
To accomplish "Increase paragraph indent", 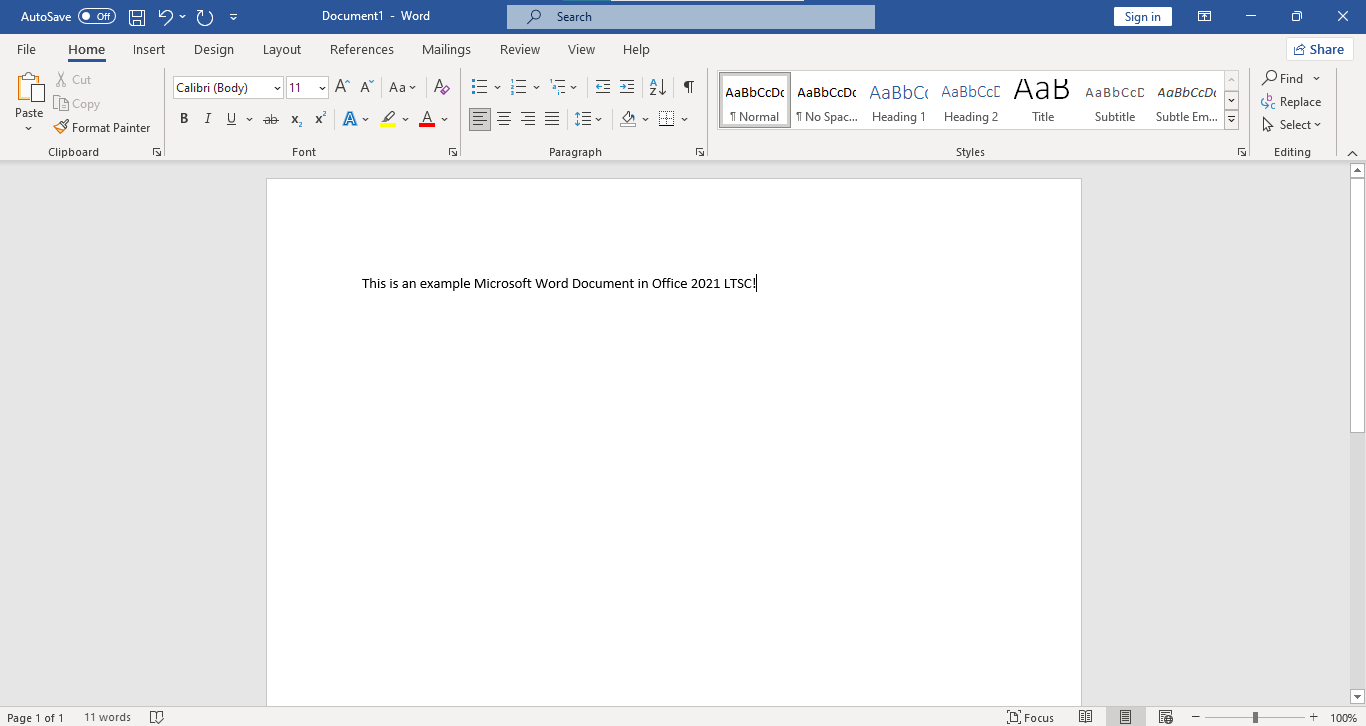I will coord(627,87).
